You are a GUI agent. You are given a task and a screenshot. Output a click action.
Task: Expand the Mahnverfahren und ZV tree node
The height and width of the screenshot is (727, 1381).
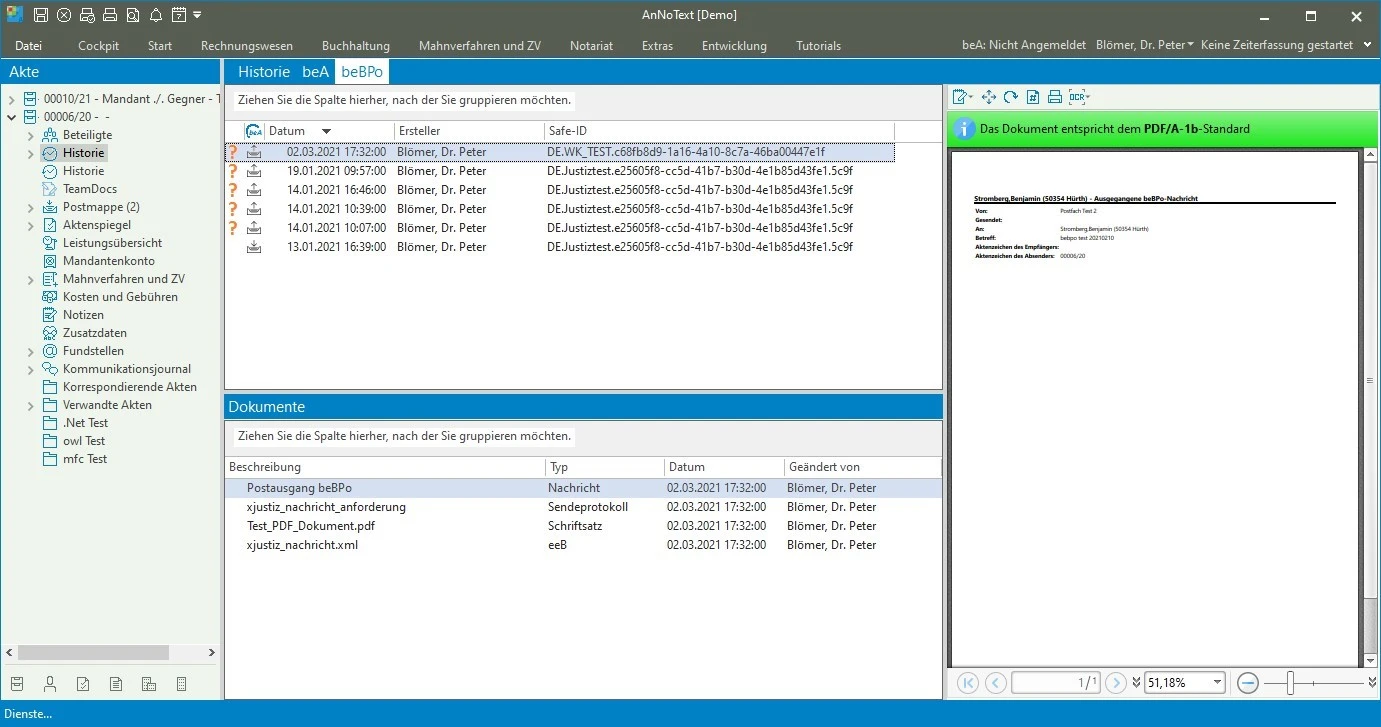pos(31,279)
